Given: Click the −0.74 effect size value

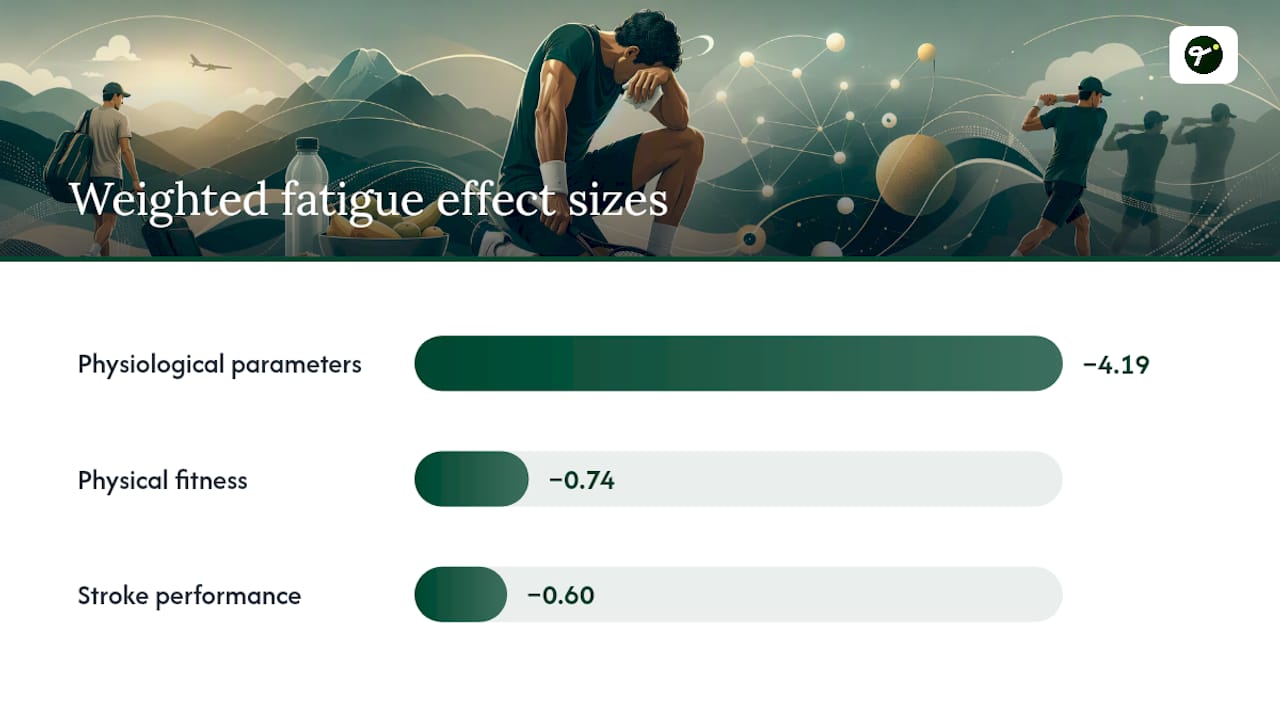Looking at the screenshot, I should click(x=582, y=481).
